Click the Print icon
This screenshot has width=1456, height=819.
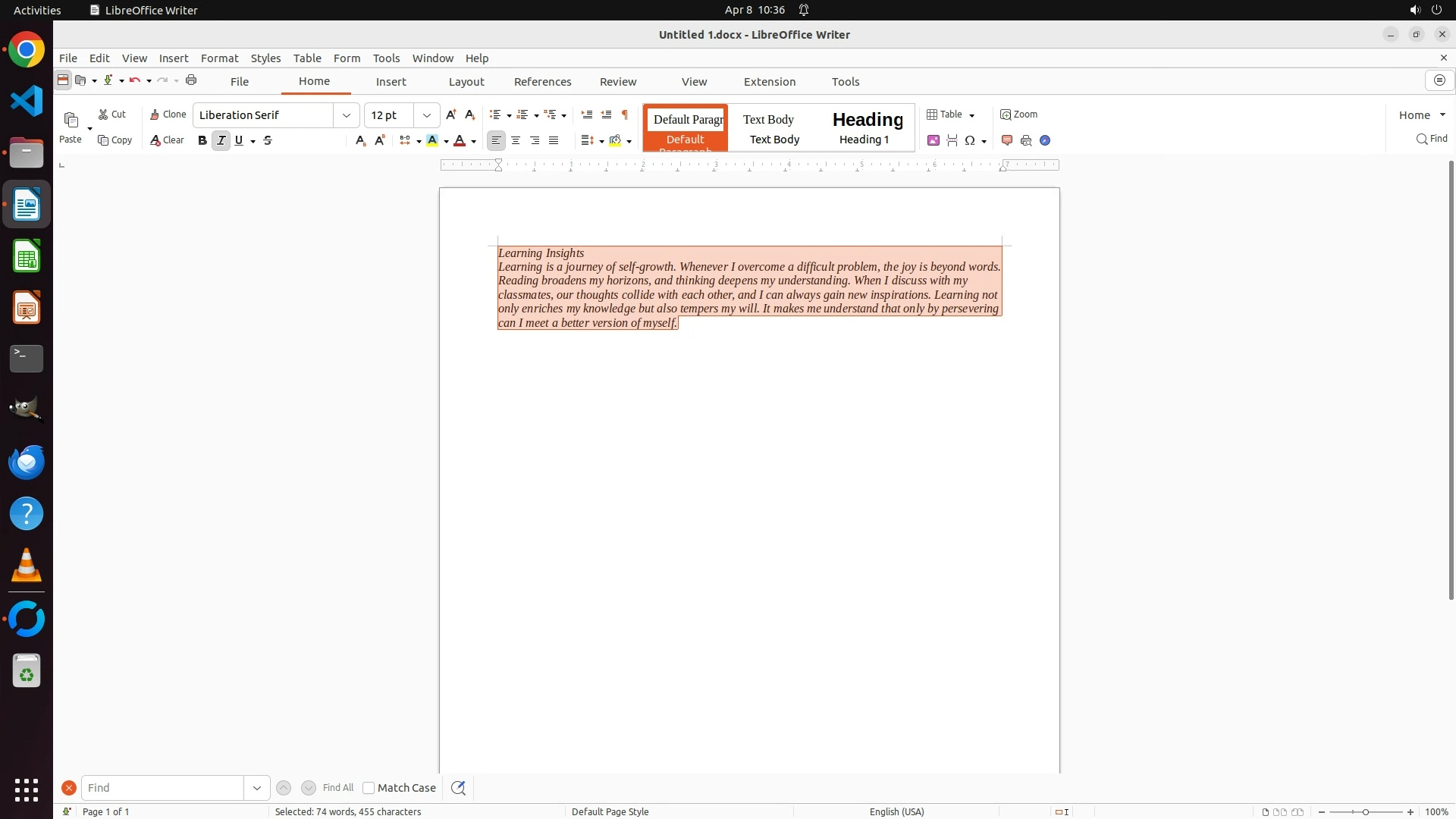191,80
